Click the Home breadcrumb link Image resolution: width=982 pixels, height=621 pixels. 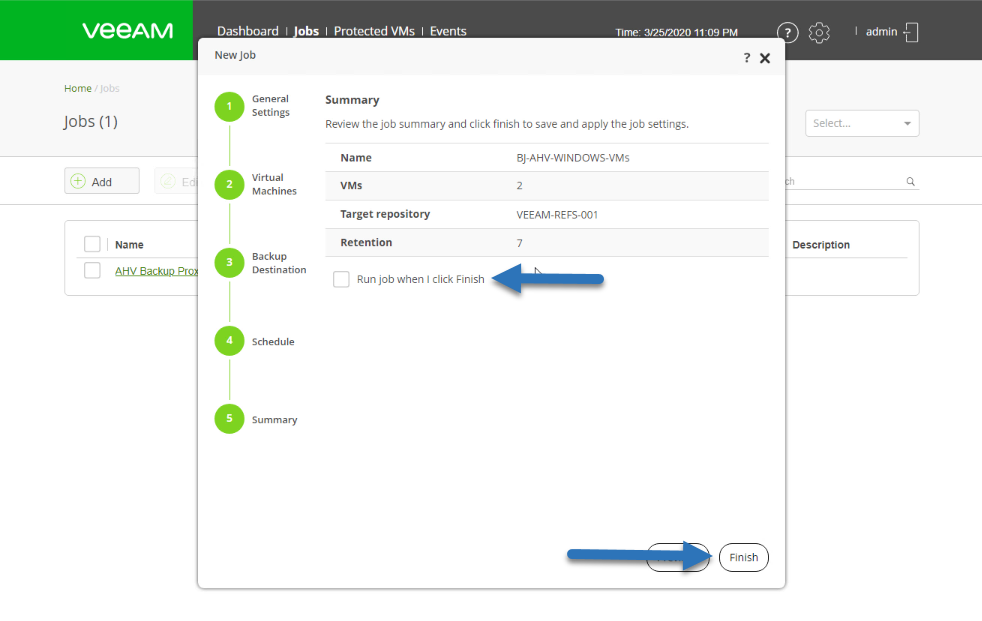click(78, 88)
